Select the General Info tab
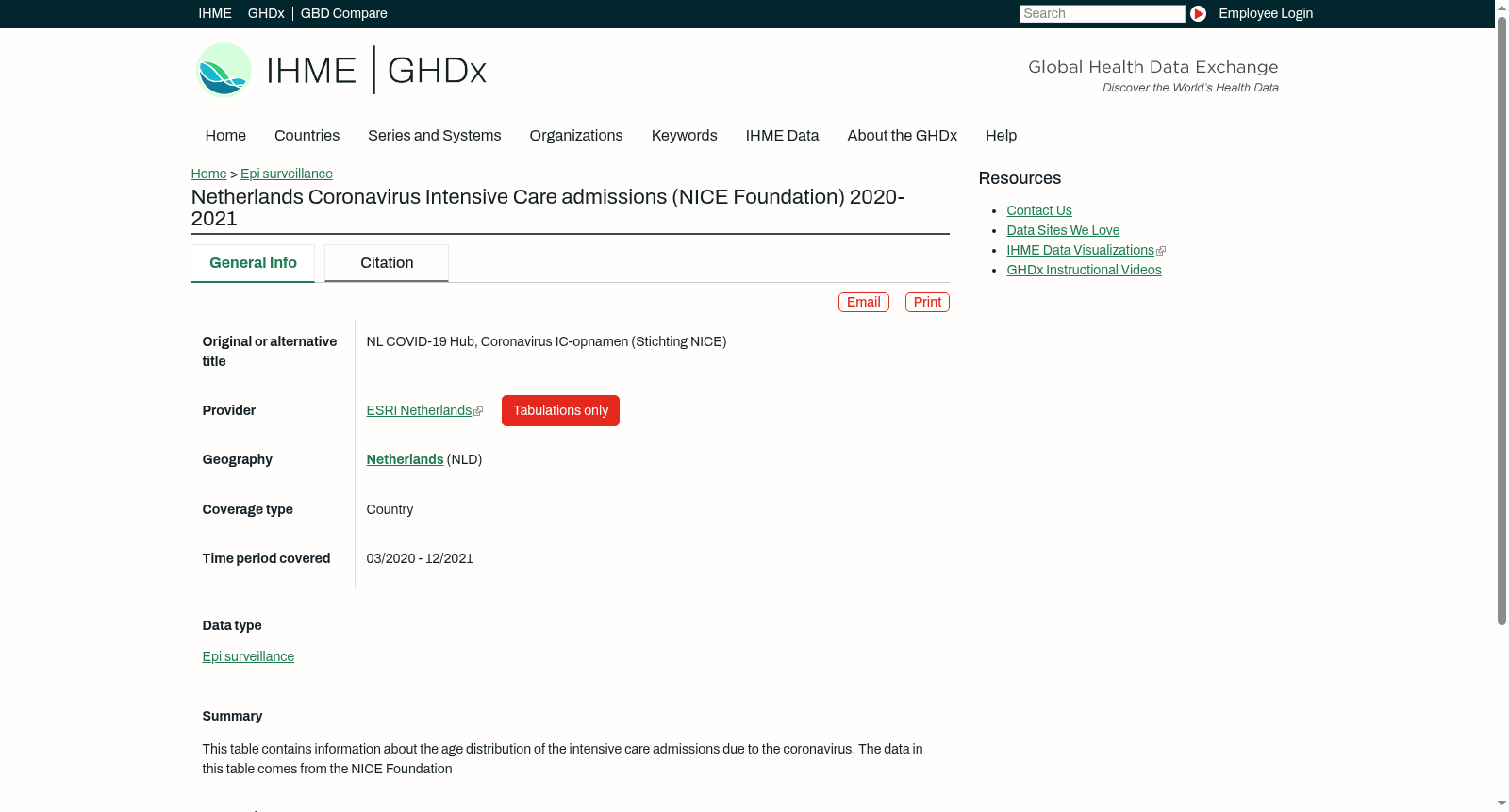The image size is (1509, 812). point(253,263)
